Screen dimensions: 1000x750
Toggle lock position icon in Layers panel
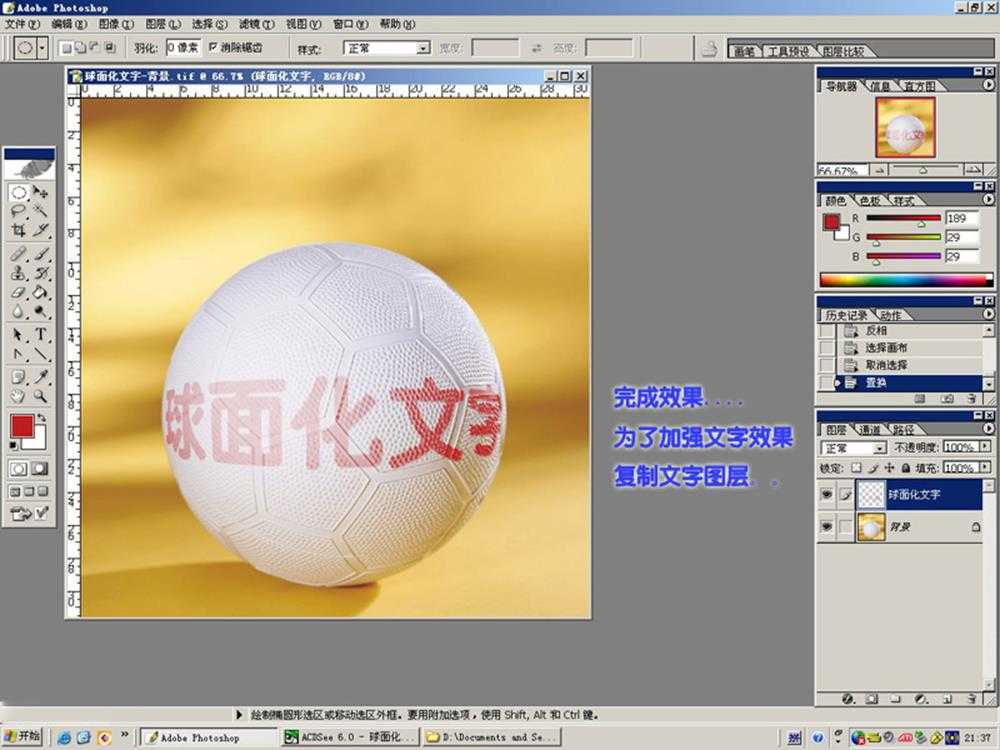coord(890,467)
